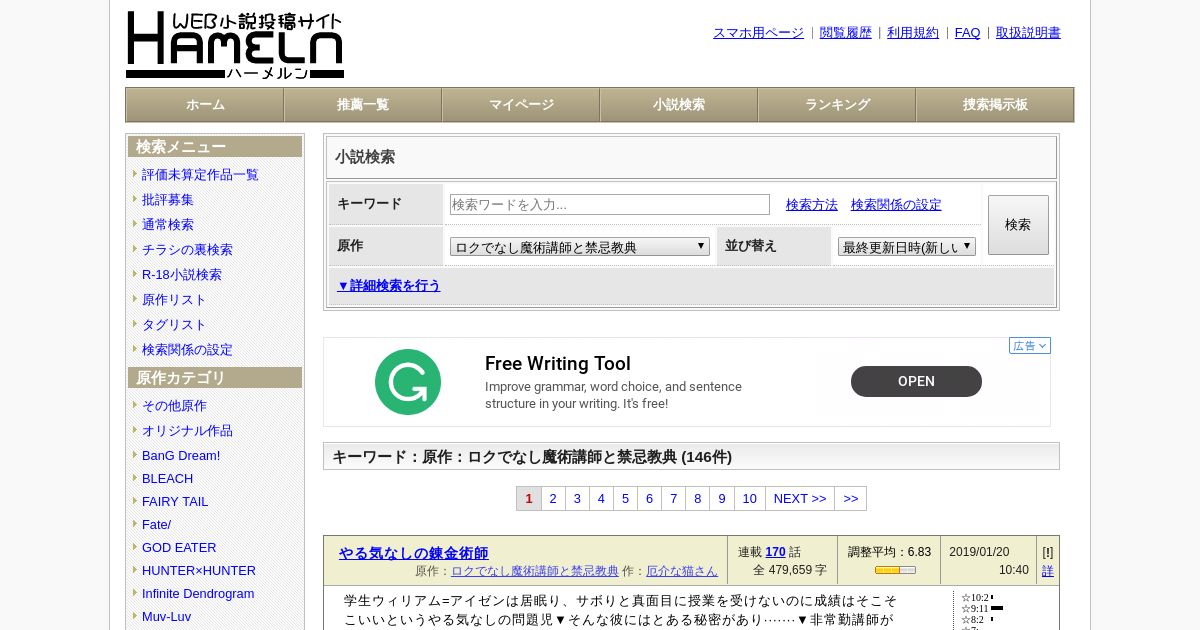This screenshot has width=1200, height=630.
Task: Click the rating bar under 調整平均 6.83
Action: pyautogui.click(x=895, y=570)
